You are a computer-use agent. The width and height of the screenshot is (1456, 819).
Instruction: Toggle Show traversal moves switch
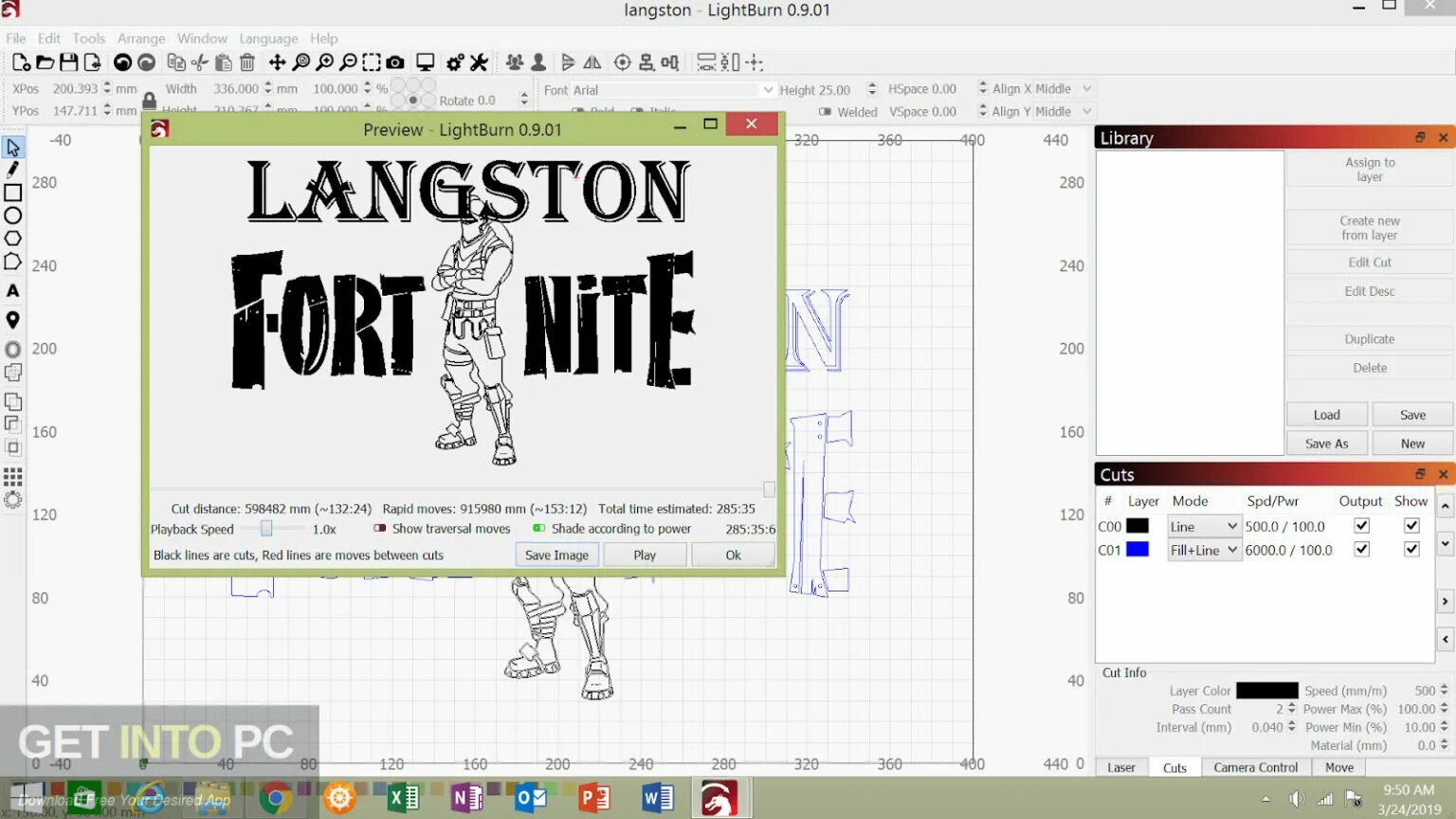(380, 529)
